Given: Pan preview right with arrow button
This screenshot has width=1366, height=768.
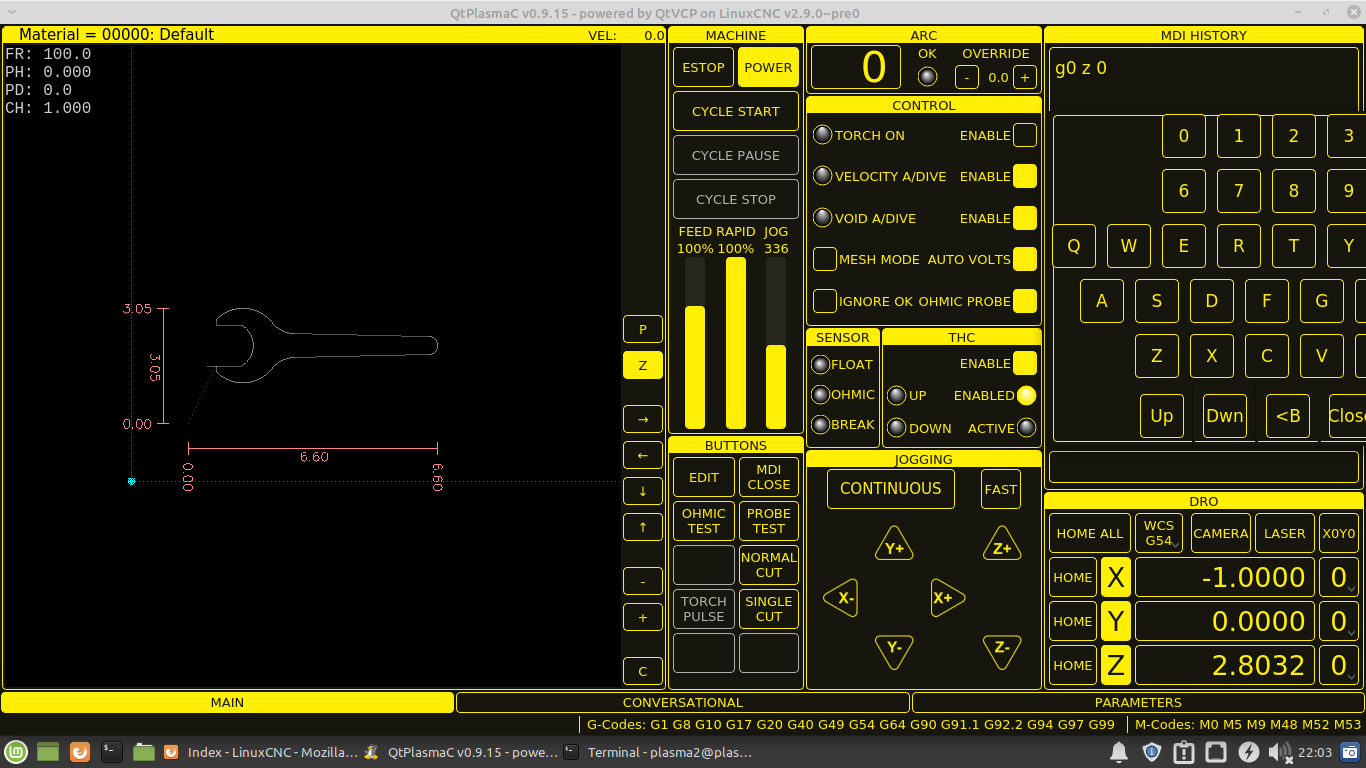Looking at the screenshot, I should tap(643, 419).
